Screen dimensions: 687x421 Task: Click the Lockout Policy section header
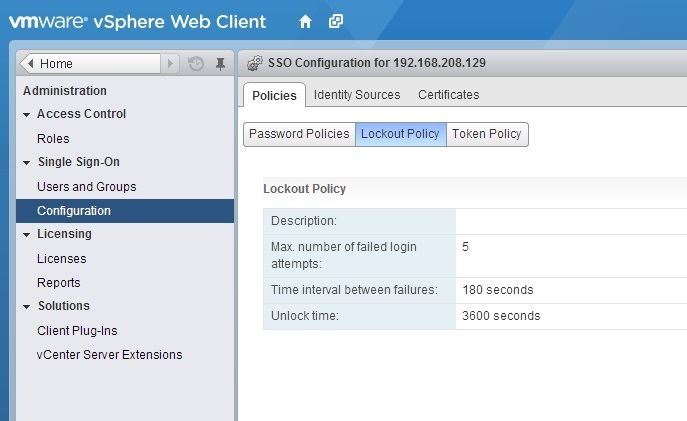pos(305,189)
